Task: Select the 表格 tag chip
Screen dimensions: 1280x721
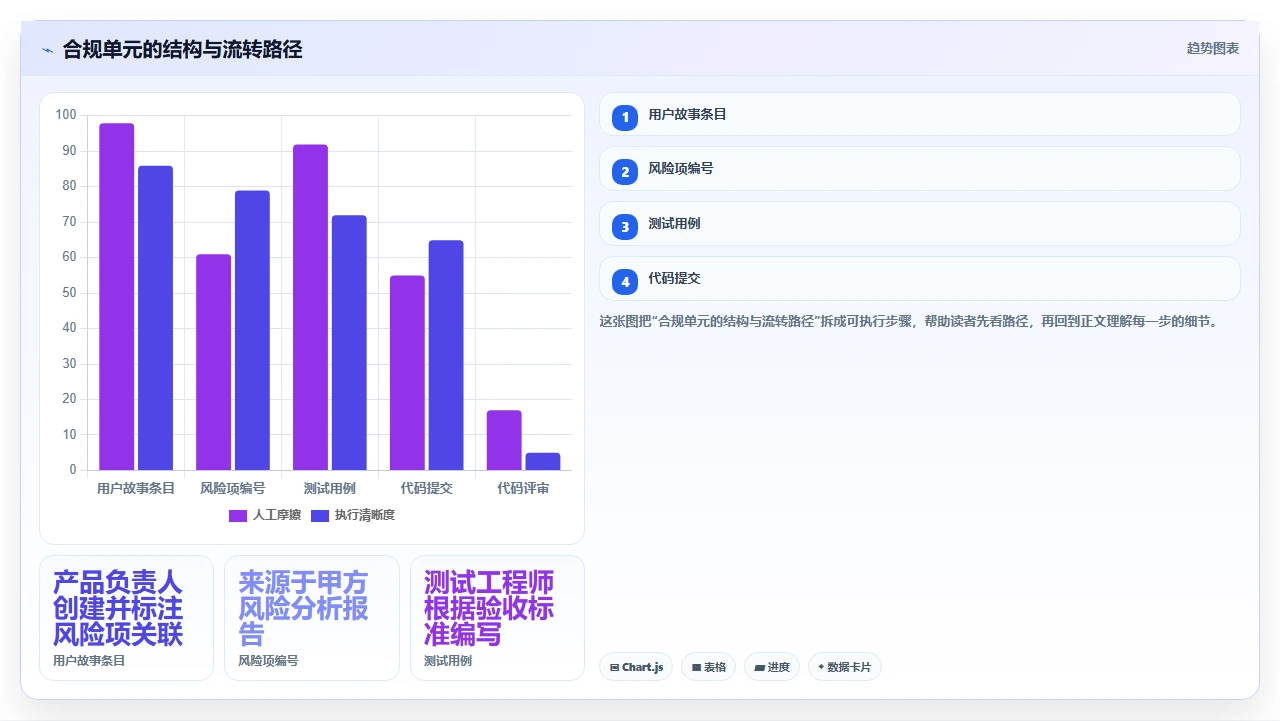Action: point(709,667)
